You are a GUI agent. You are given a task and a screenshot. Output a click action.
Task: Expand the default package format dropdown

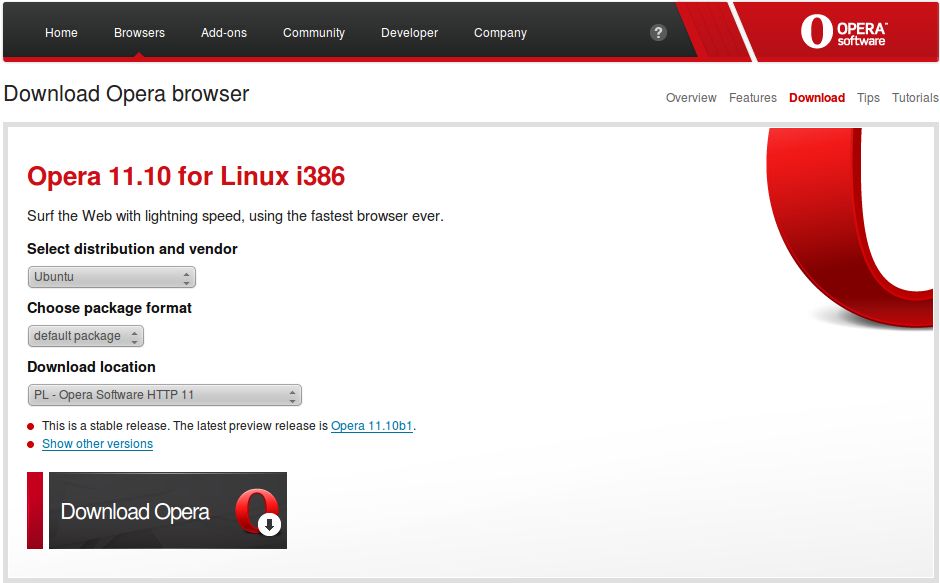click(x=86, y=336)
